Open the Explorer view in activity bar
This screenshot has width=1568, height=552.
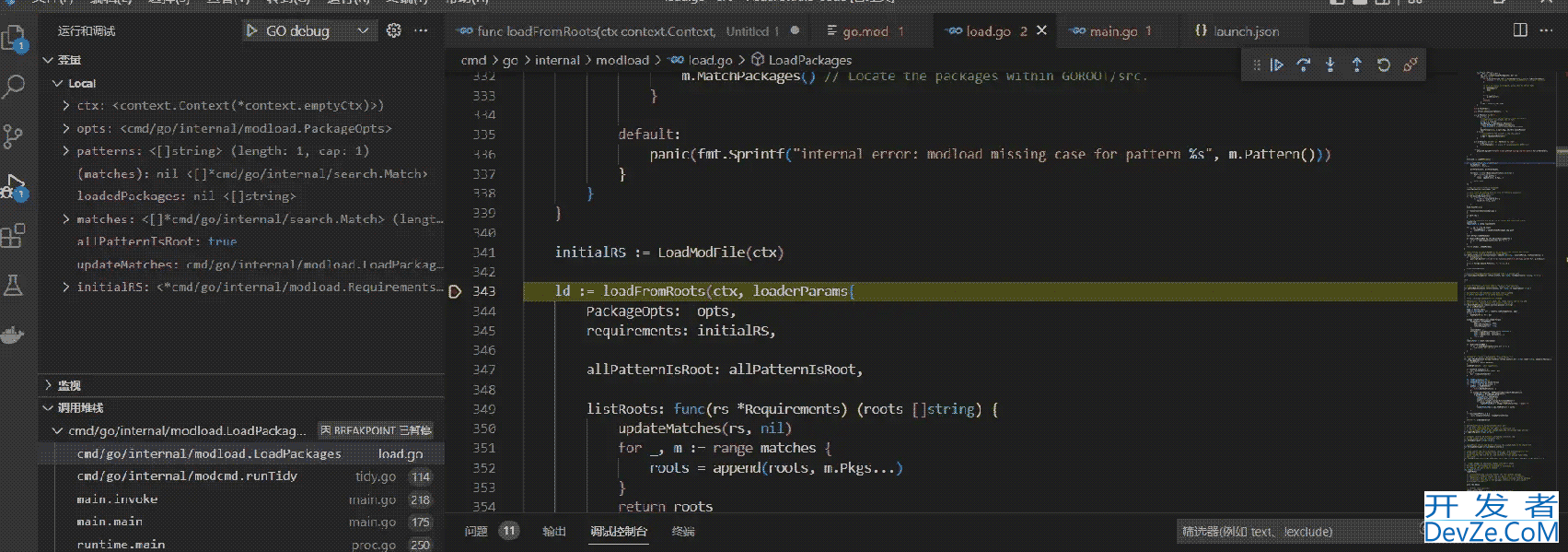(x=14, y=38)
